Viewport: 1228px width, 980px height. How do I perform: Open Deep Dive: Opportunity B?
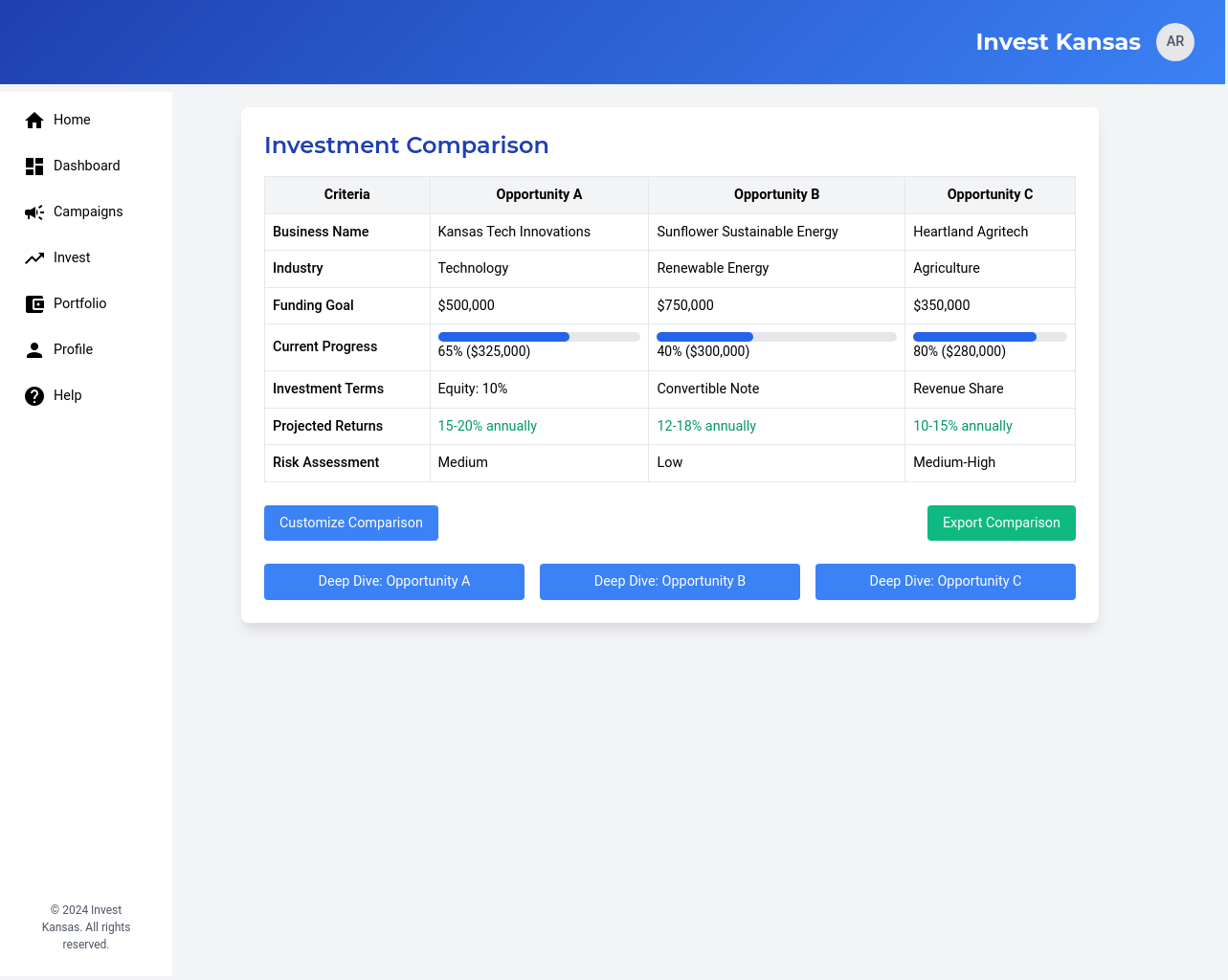669,581
